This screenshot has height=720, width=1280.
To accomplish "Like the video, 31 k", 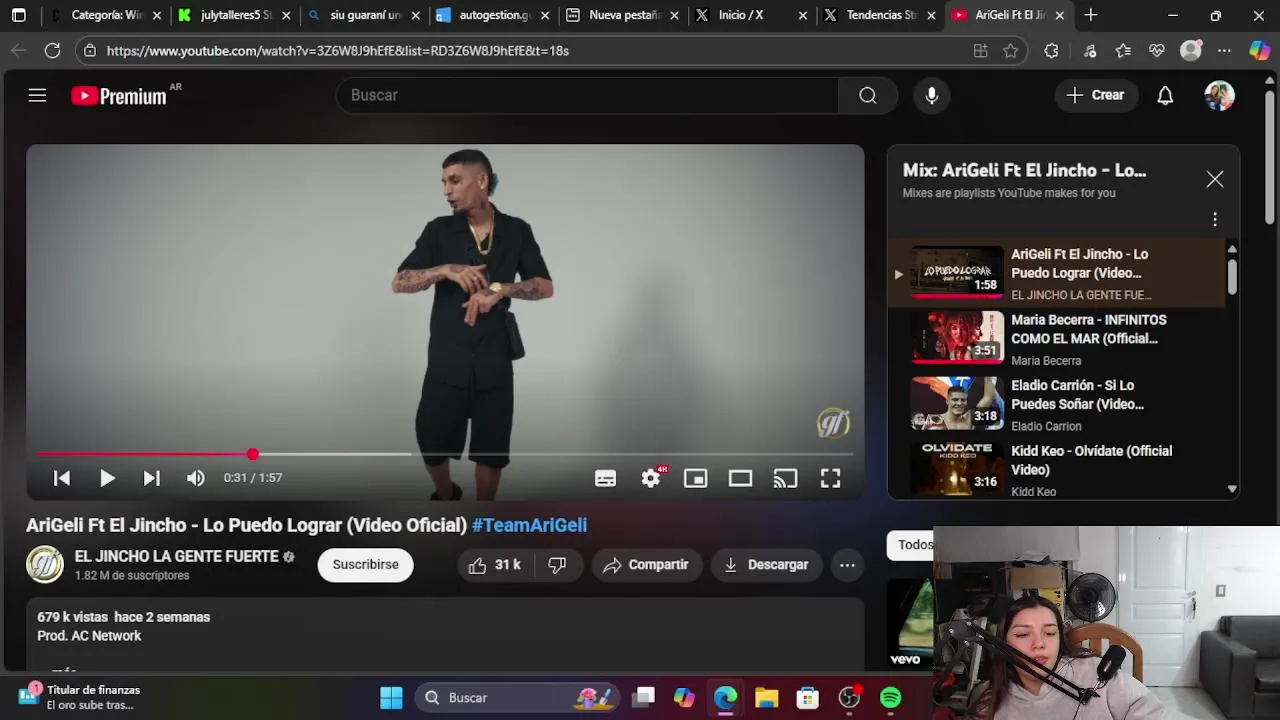I will [495, 565].
